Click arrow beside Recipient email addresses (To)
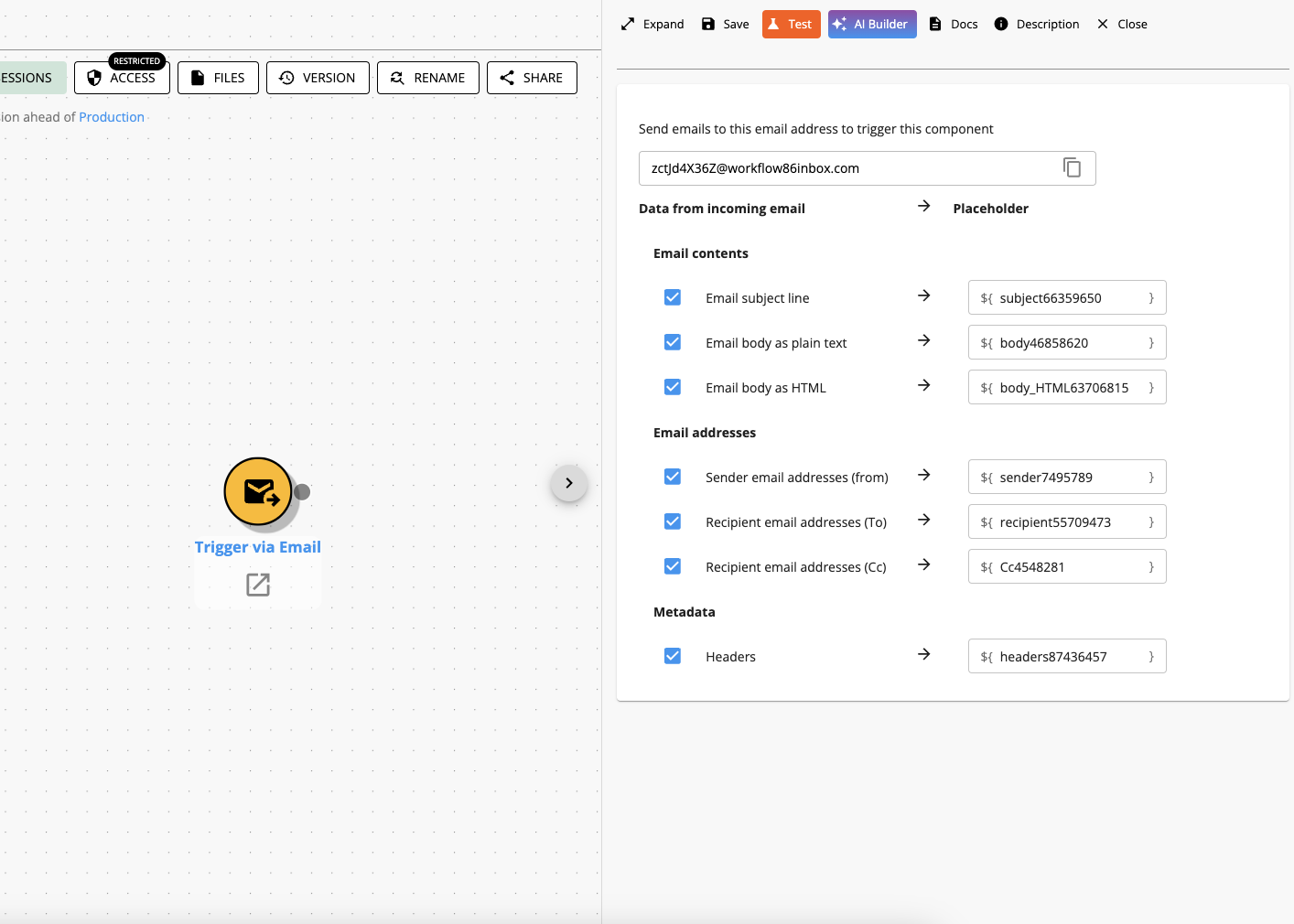The image size is (1294, 924). point(924,520)
